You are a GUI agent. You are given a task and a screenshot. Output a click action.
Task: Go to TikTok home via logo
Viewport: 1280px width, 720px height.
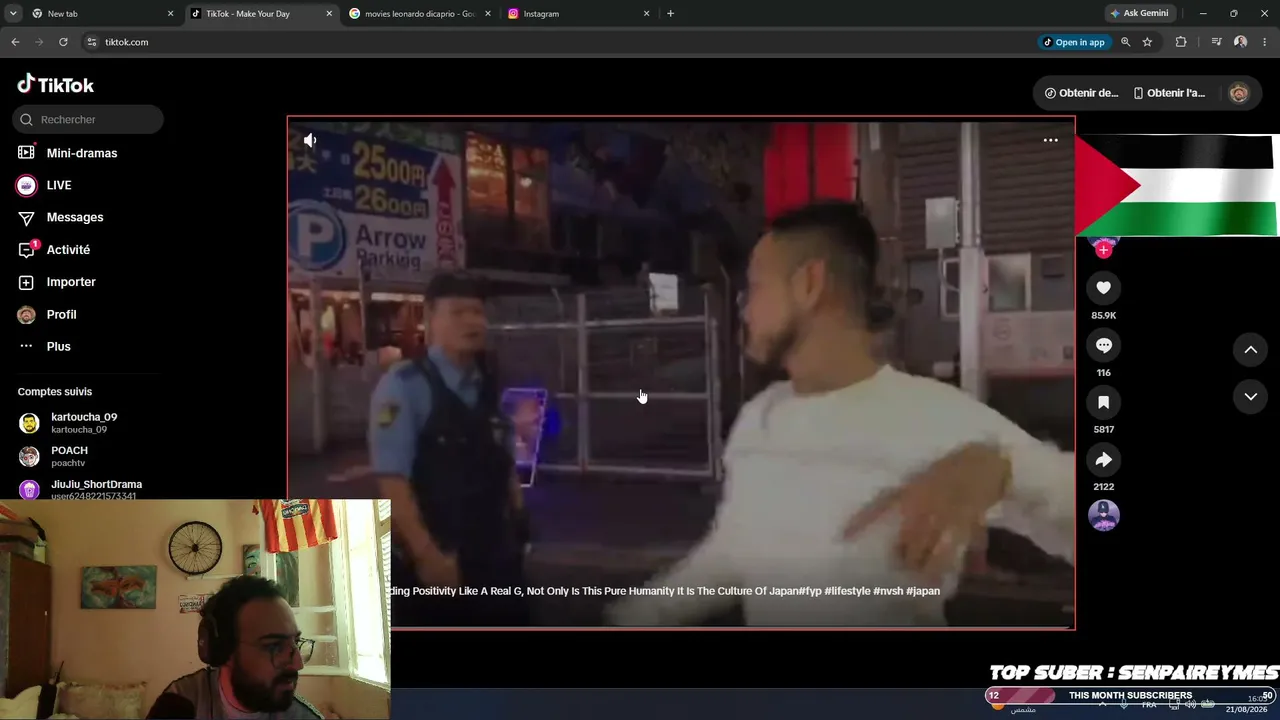pos(56,84)
